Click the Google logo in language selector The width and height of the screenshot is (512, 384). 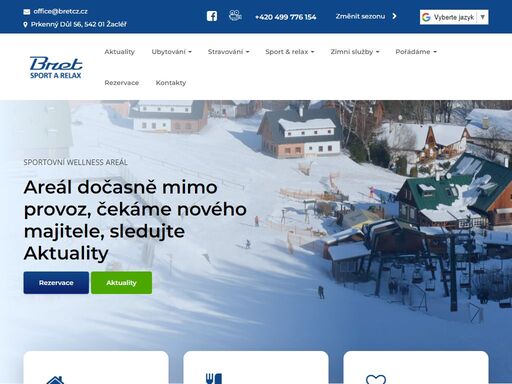tap(426, 17)
